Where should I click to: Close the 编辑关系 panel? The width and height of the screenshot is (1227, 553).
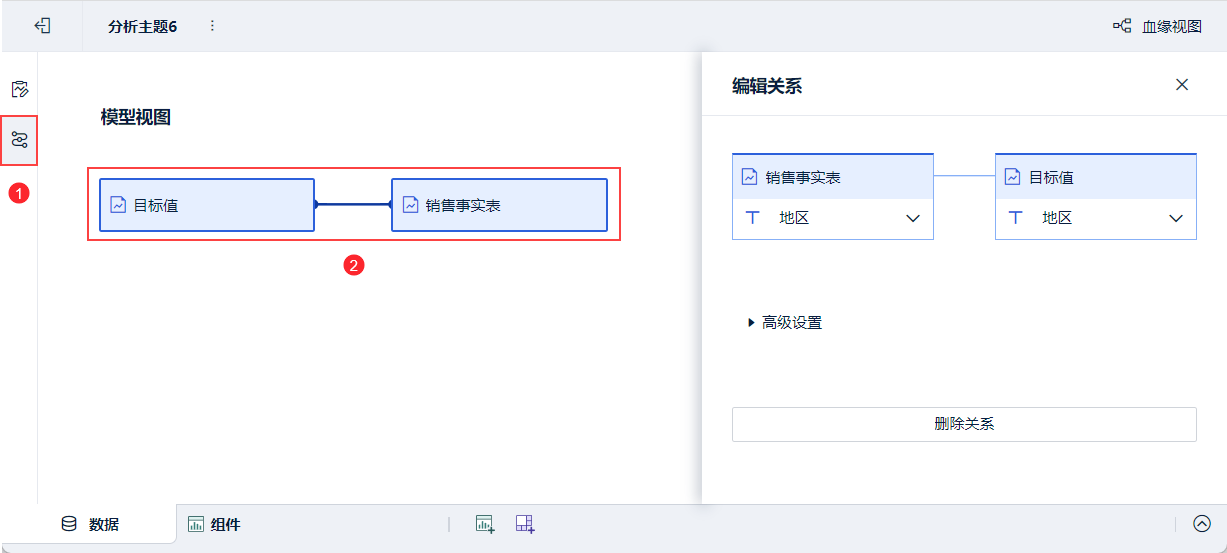[1182, 85]
